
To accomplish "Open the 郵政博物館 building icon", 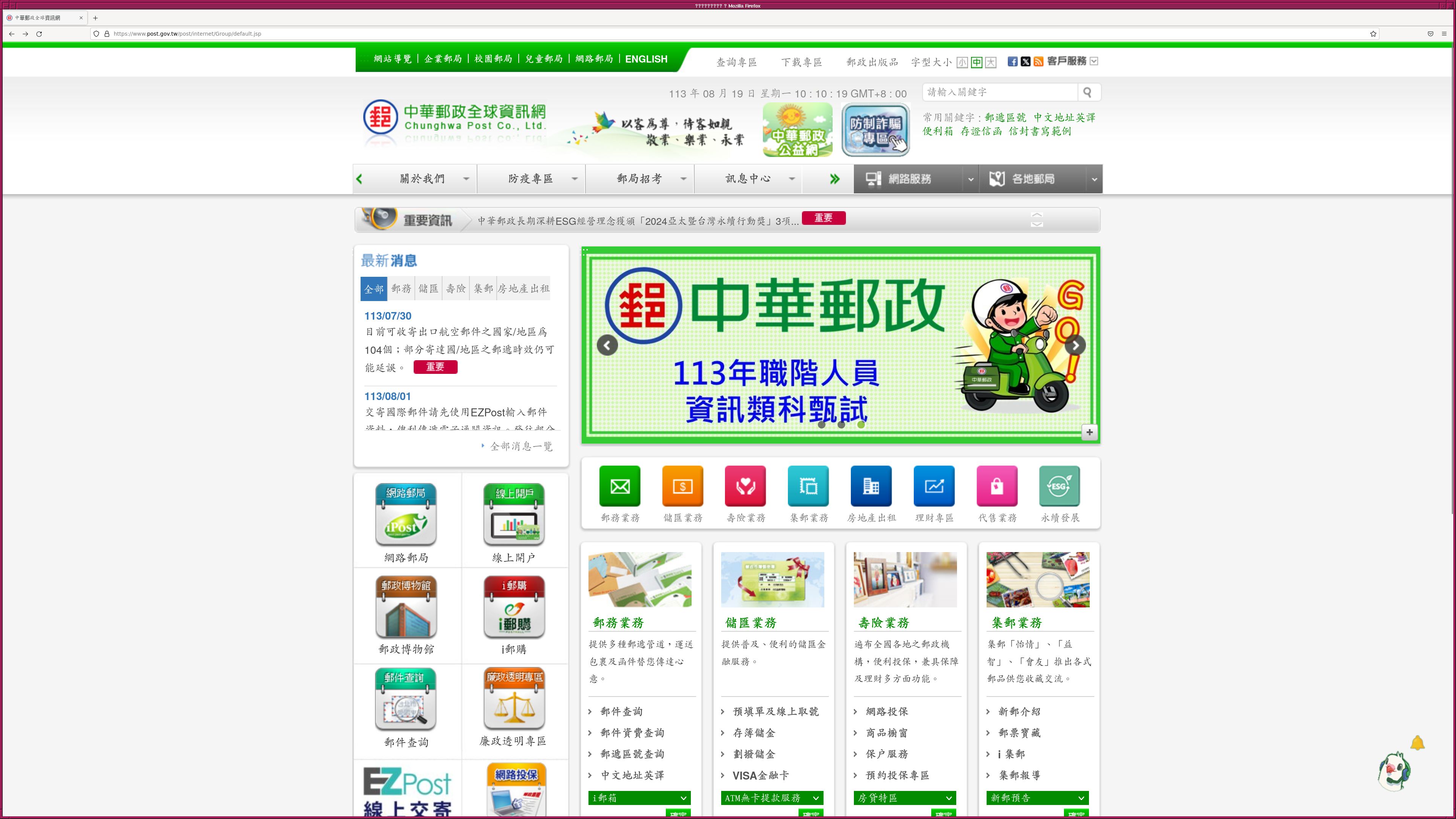I will [406, 607].
